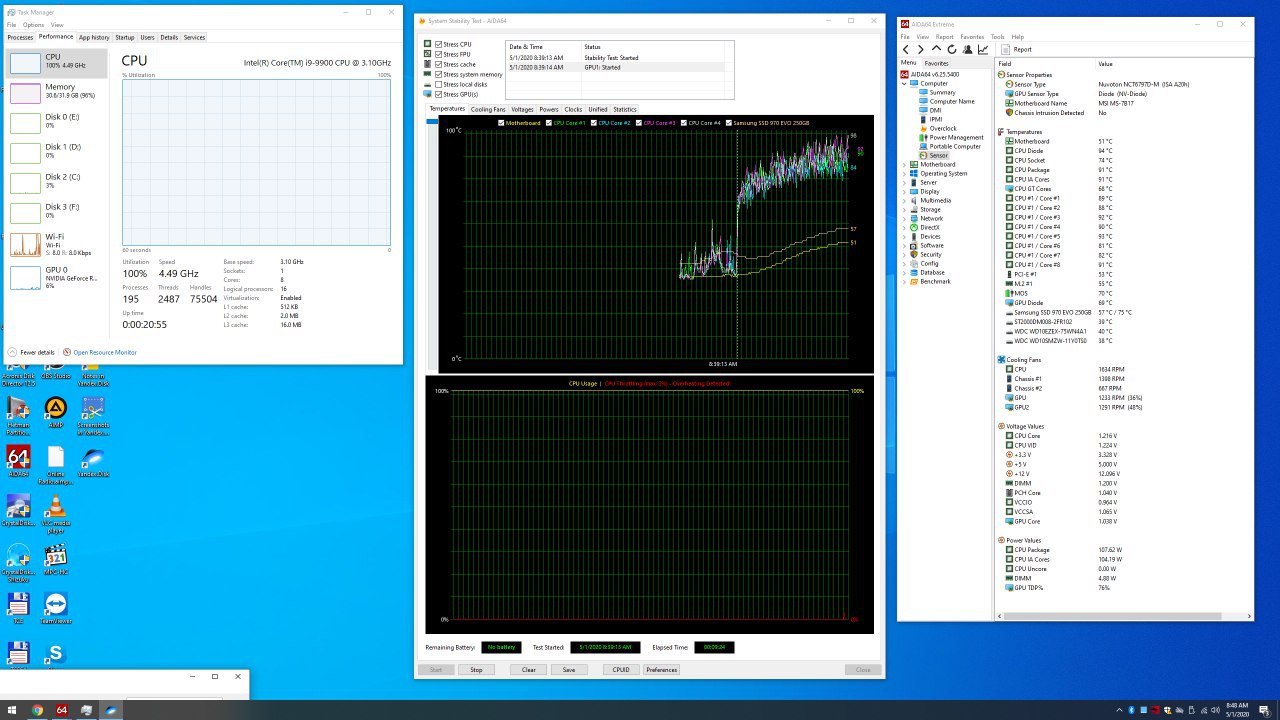Open the graph icon in AIDA64 toolbar

983,49
